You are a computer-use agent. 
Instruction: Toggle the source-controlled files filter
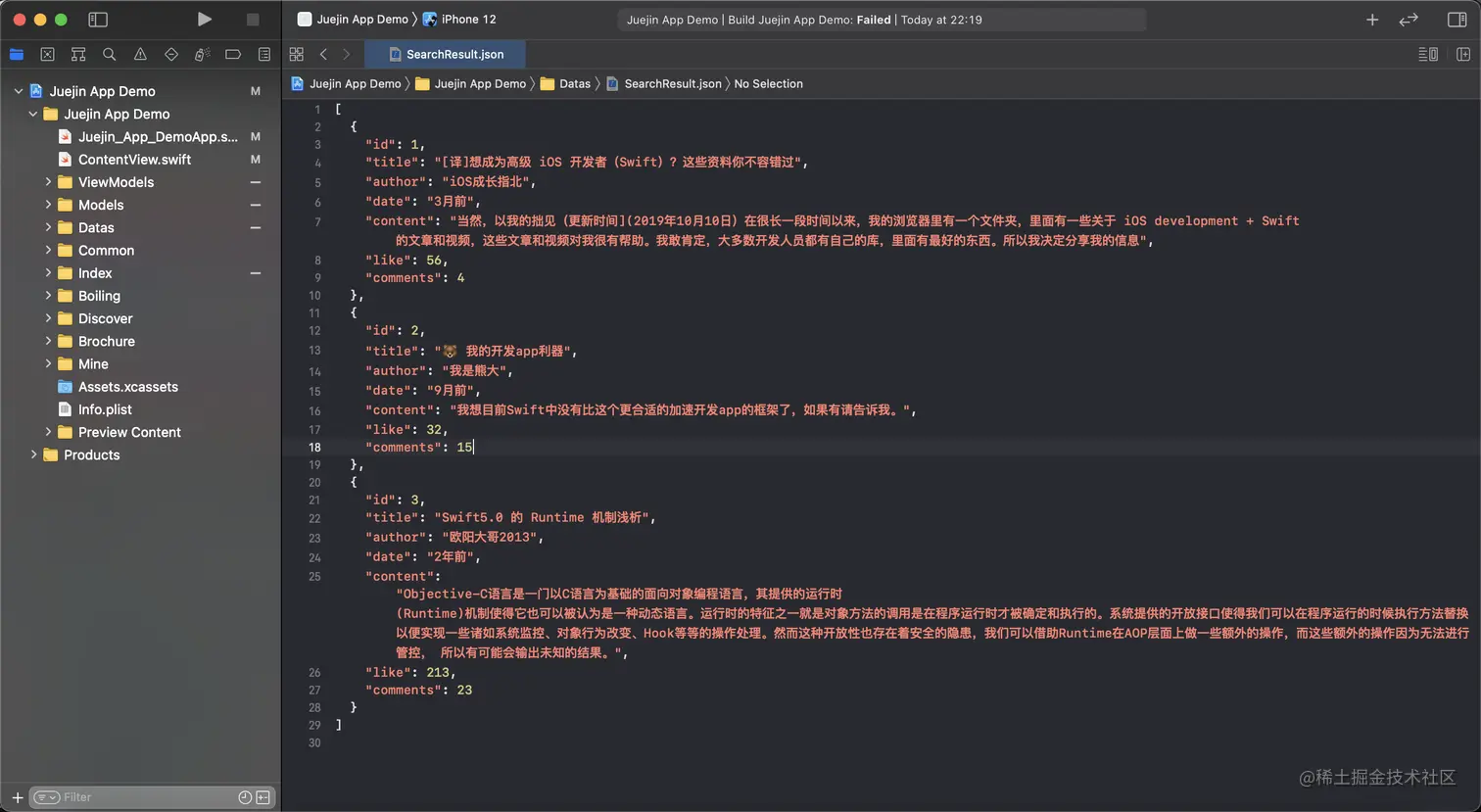[263, 797]
